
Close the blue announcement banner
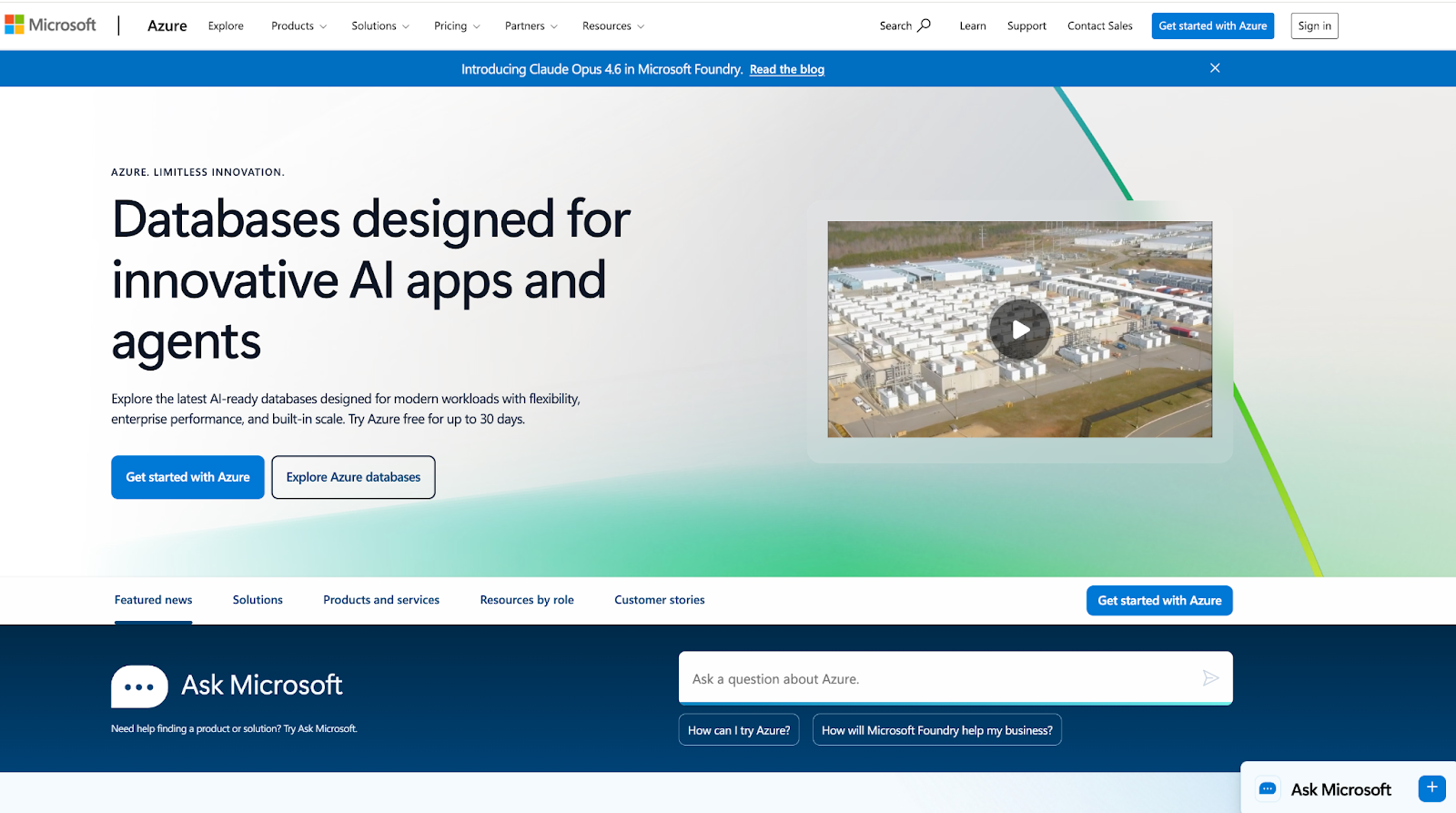(1215, 68)
